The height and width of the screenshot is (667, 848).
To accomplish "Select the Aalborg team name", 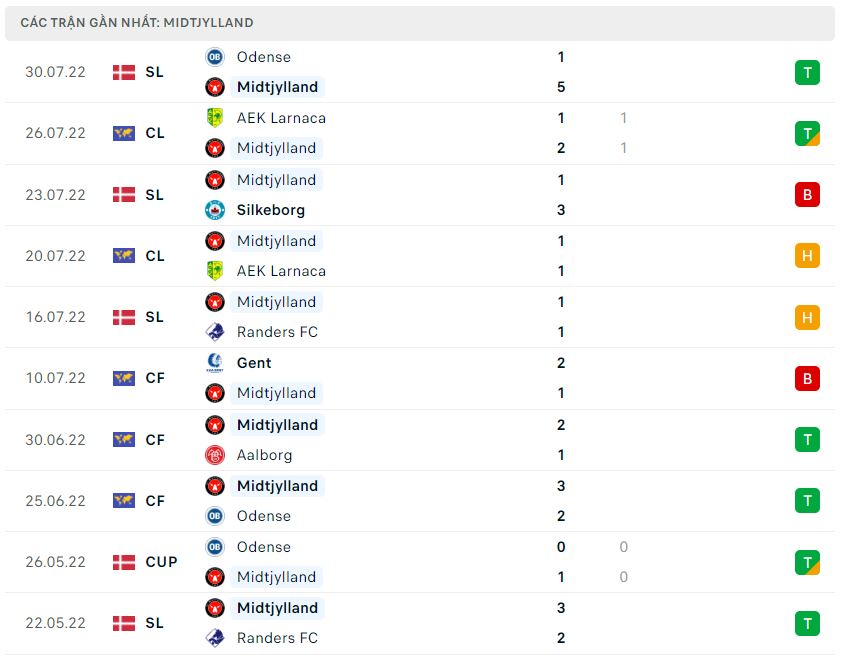I will [264, 455].
